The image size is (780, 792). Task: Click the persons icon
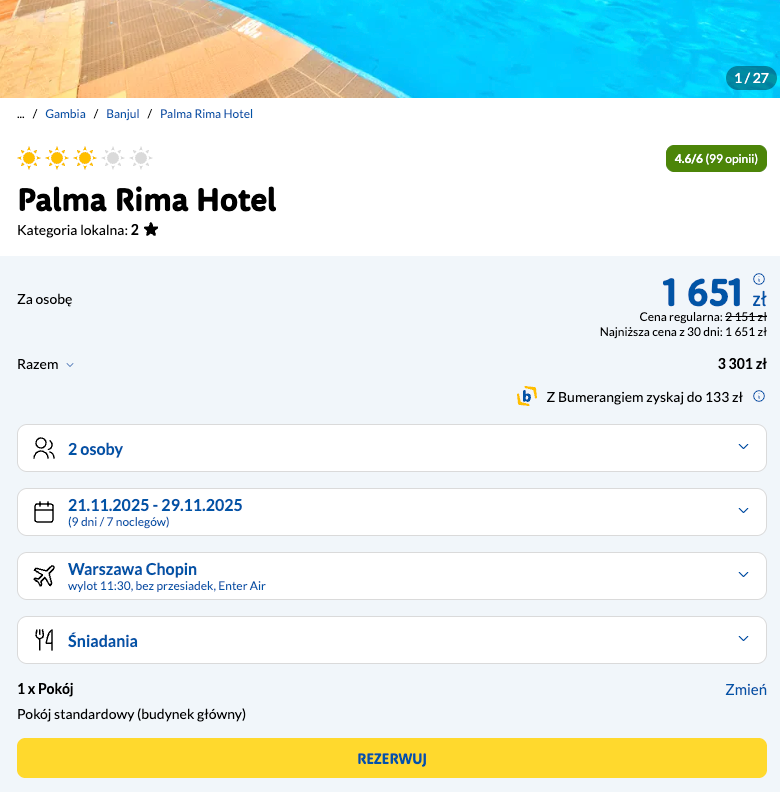click(x=44, y=448)
